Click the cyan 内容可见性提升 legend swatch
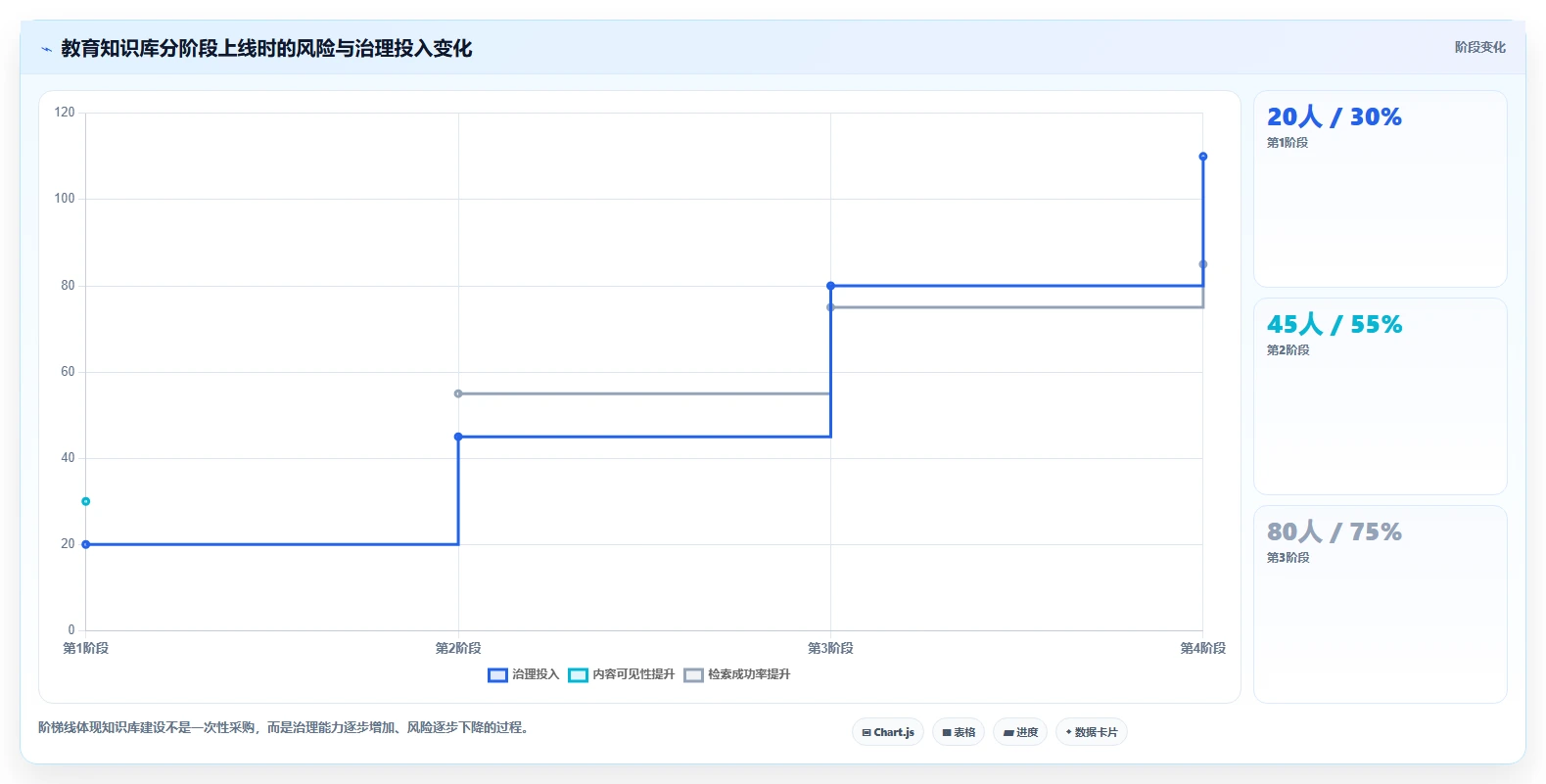The height and width of the screenshot is (784, 1546). pyautogui.click(x=578, y=674)
